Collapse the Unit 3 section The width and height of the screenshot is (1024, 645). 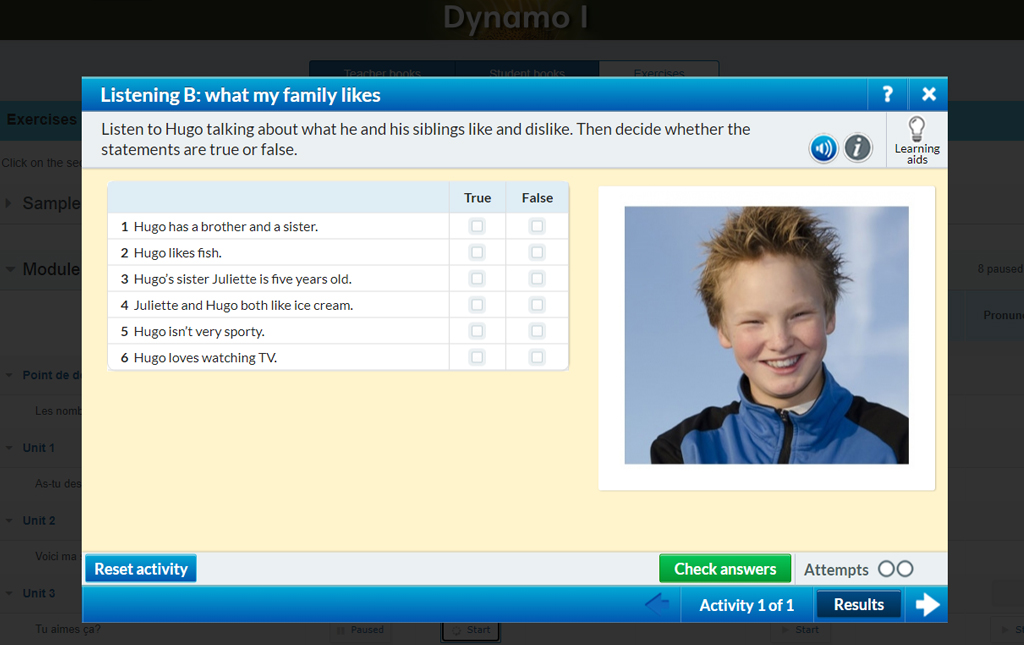tap(11, 593)
